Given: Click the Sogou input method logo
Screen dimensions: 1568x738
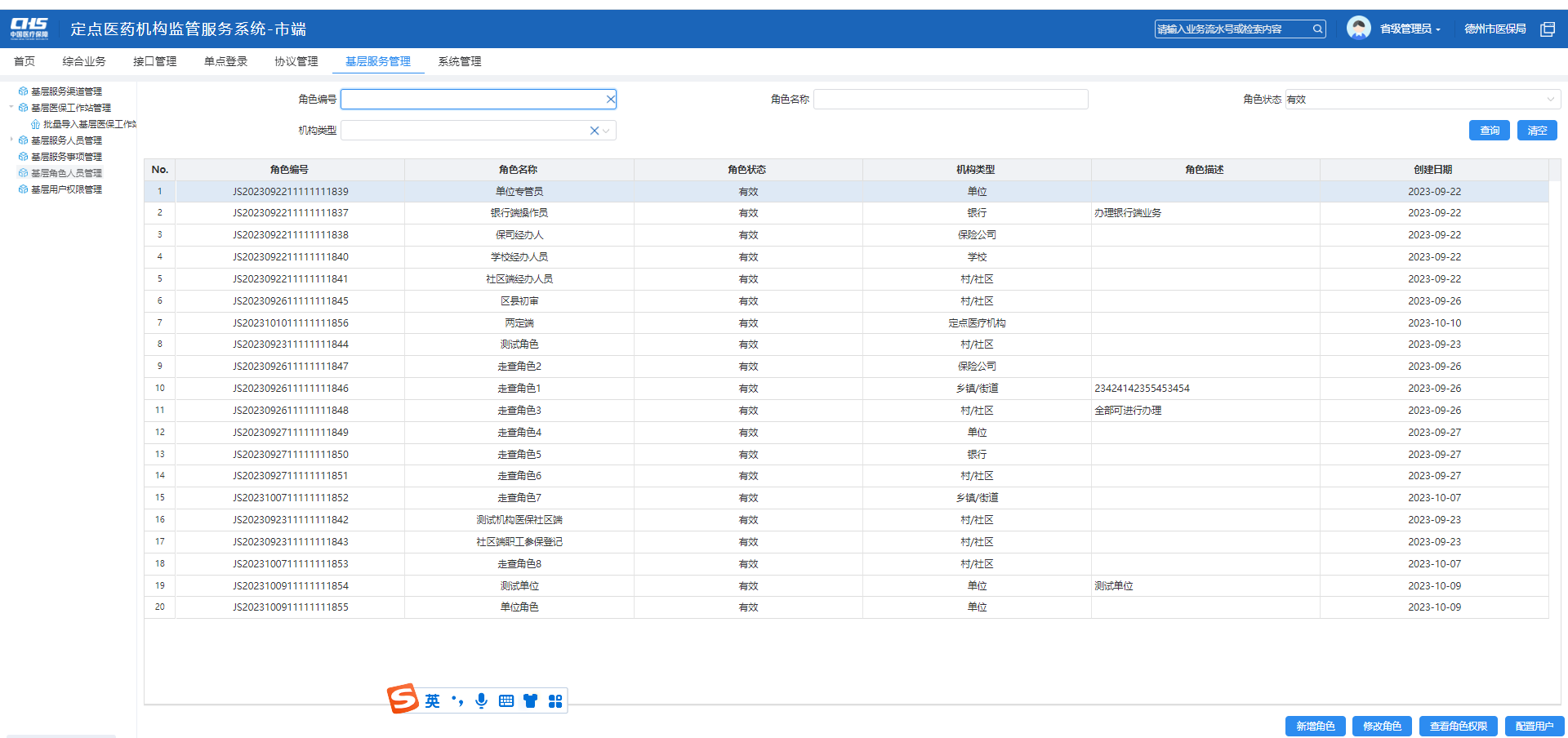Looking at the screenshot, I should coord(403,700).
